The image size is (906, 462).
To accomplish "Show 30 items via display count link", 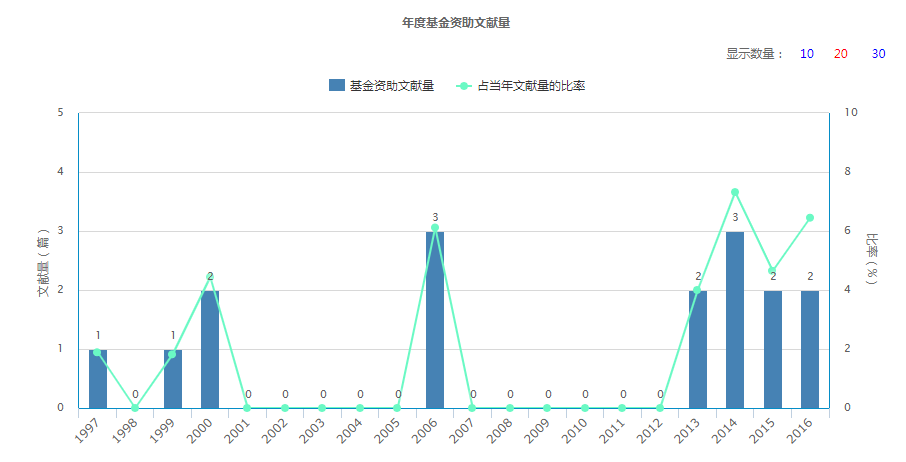I will tap(878, 54).
